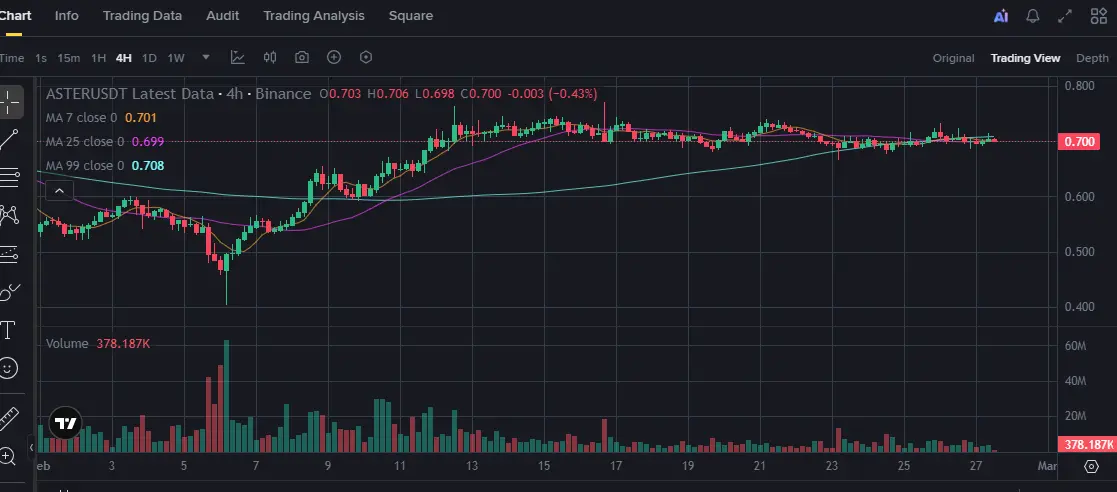Switch to 15m interval
Screen dimensions: 1117x492
(68, 58)
